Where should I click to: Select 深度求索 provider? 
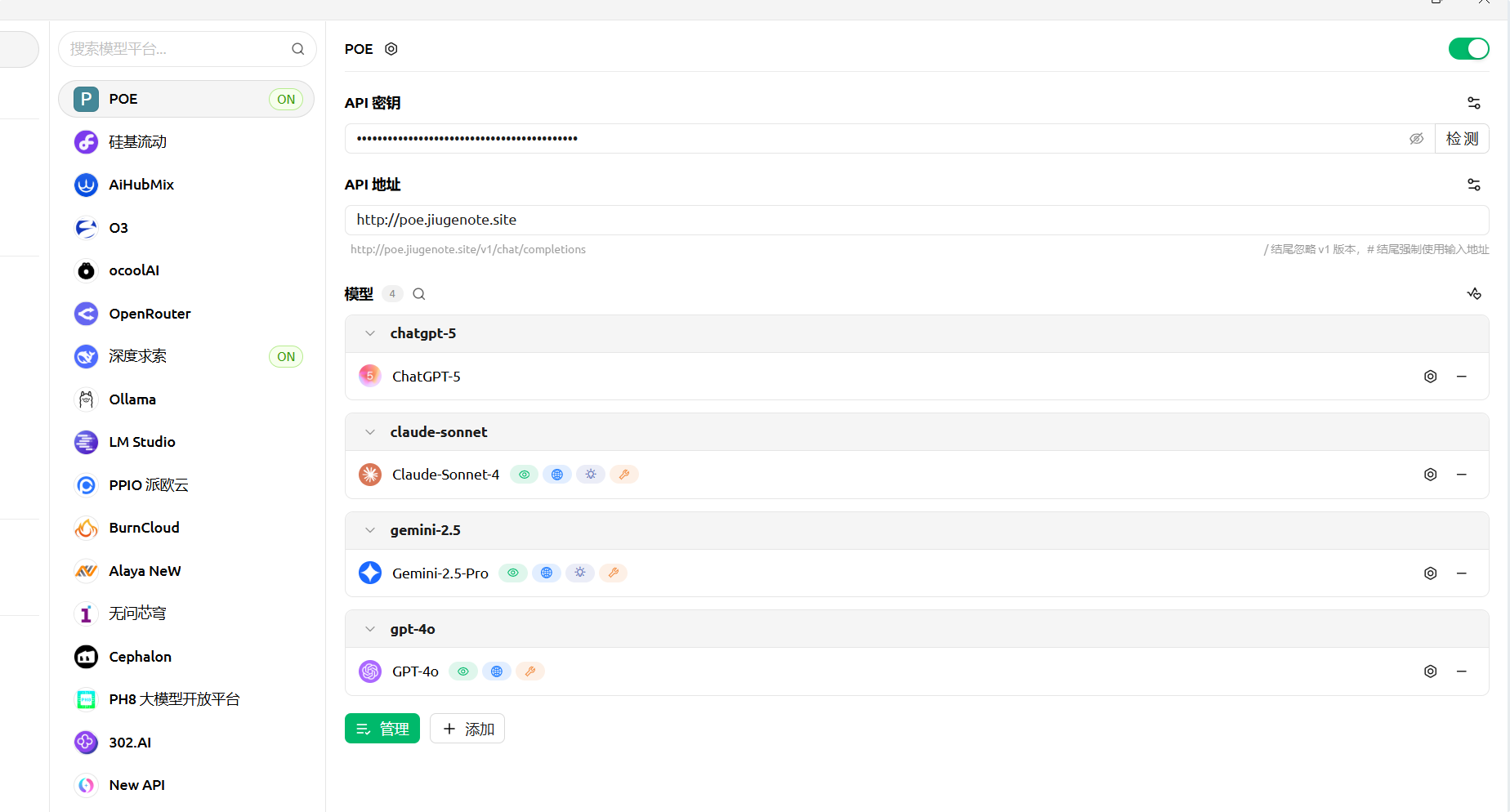point(186,356)
